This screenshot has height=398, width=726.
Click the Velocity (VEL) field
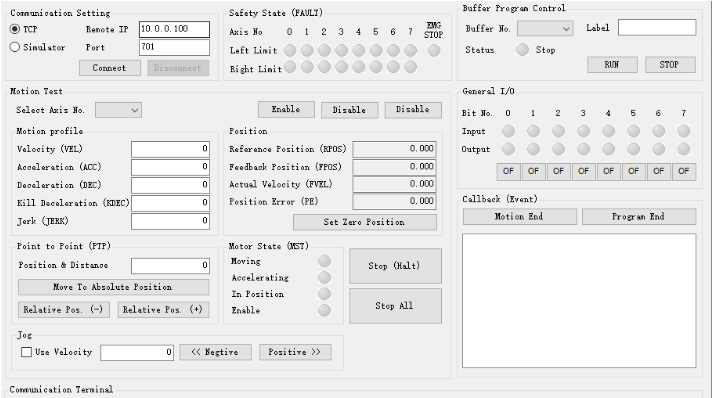170,149
